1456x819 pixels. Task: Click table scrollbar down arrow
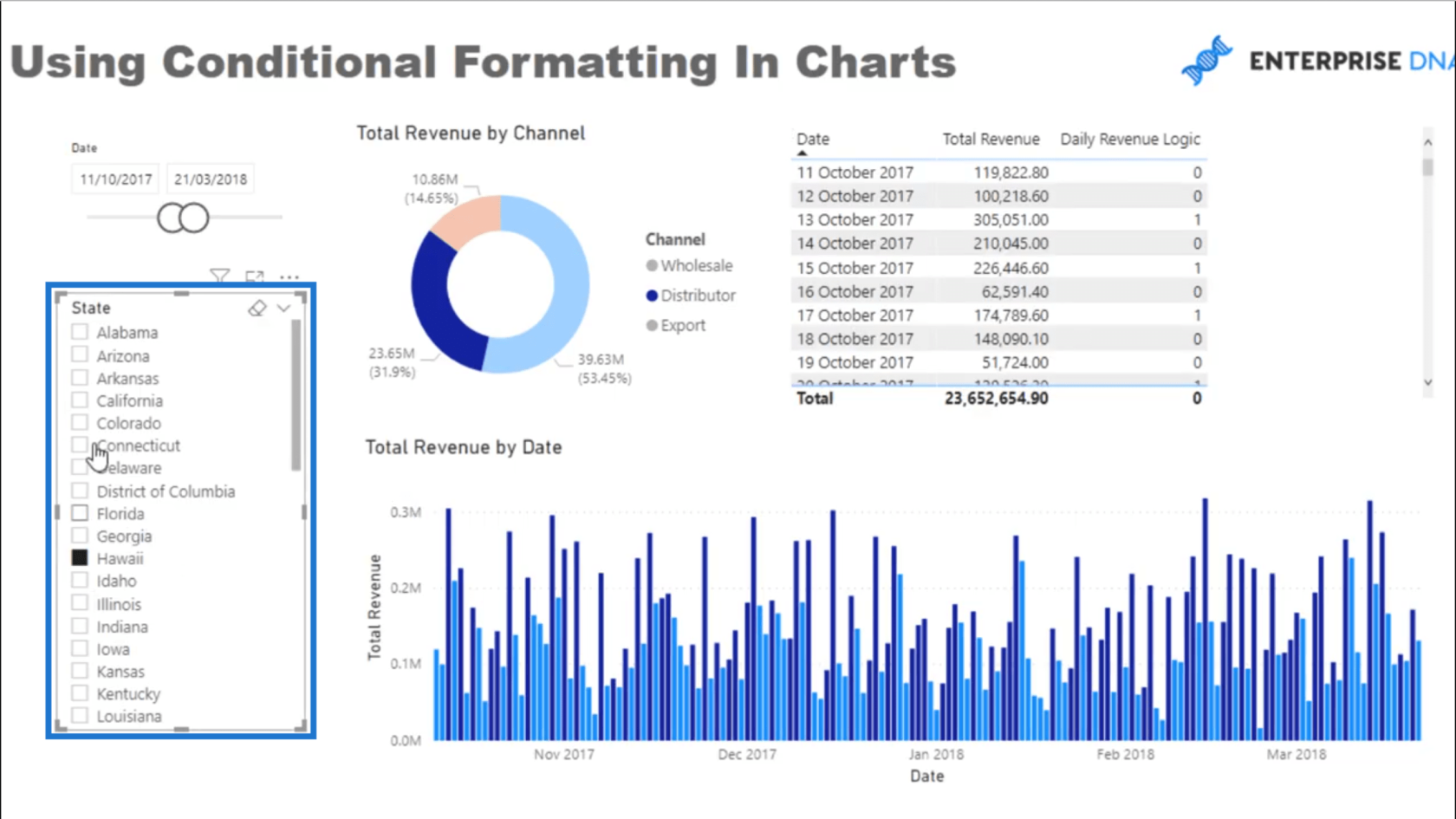pyautogui.click(x=1427, y=382)
